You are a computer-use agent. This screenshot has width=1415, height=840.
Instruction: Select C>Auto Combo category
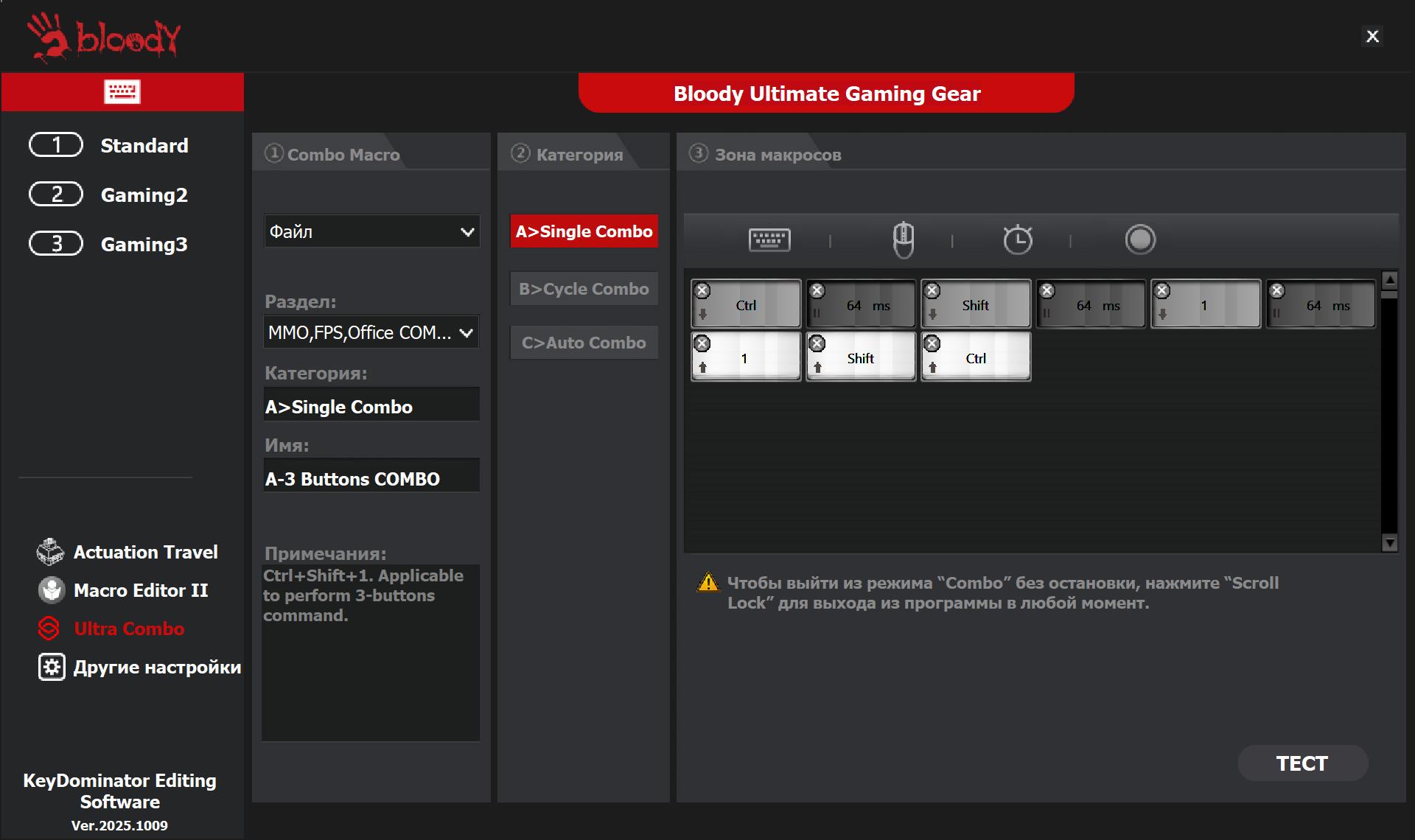[584, 343]
